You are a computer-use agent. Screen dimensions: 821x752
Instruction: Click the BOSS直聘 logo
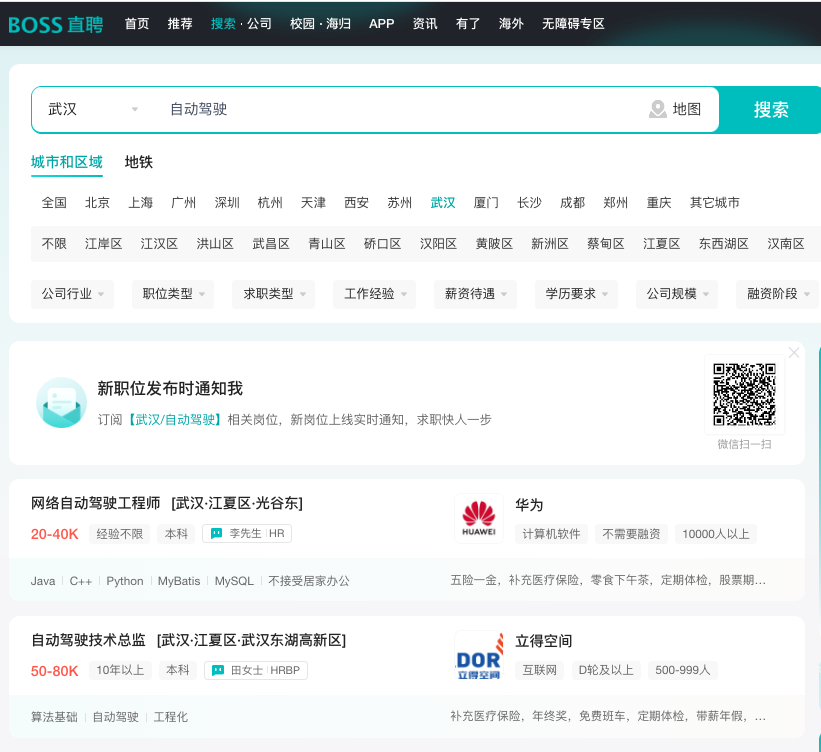56,24
